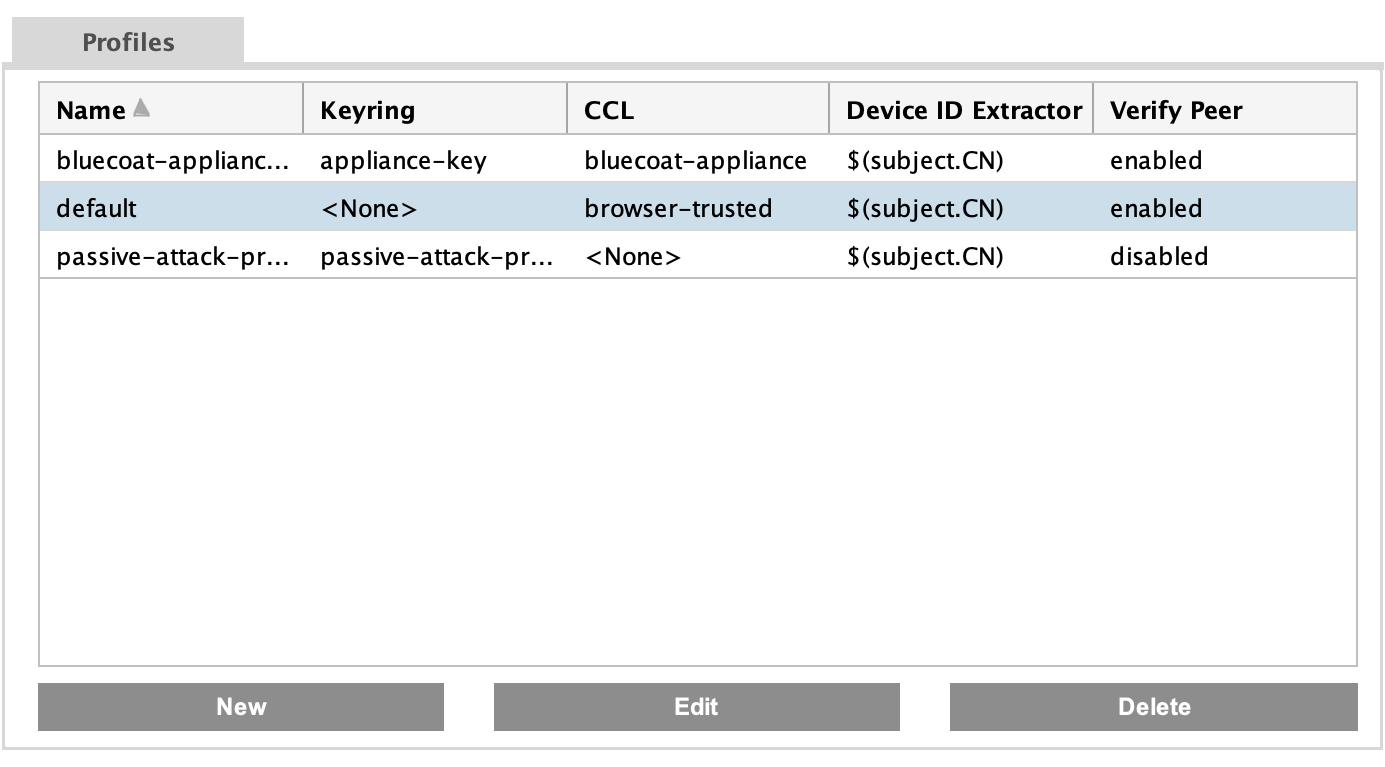This screenshot has height=767, width=1385.
Task: Click the Name column sort arrow icon
Action: tap(141, 109)
